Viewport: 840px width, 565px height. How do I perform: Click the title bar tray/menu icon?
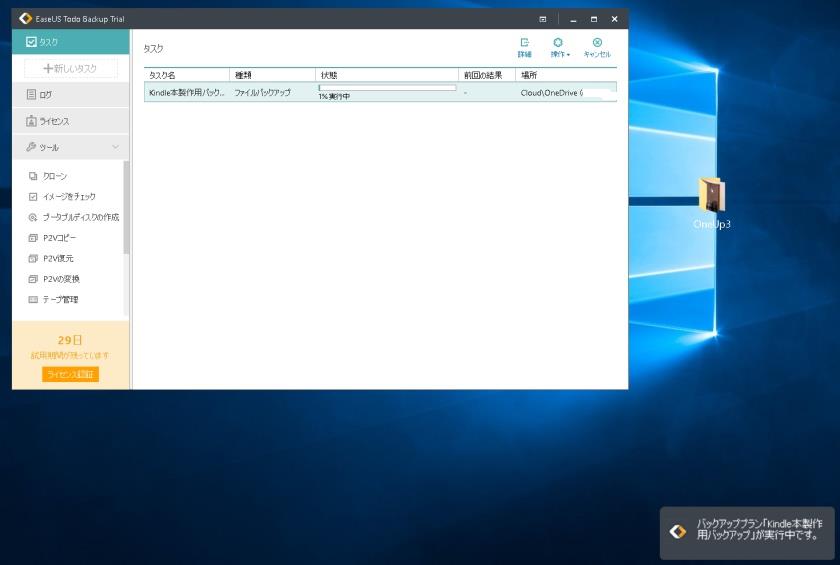pos(543,19)
